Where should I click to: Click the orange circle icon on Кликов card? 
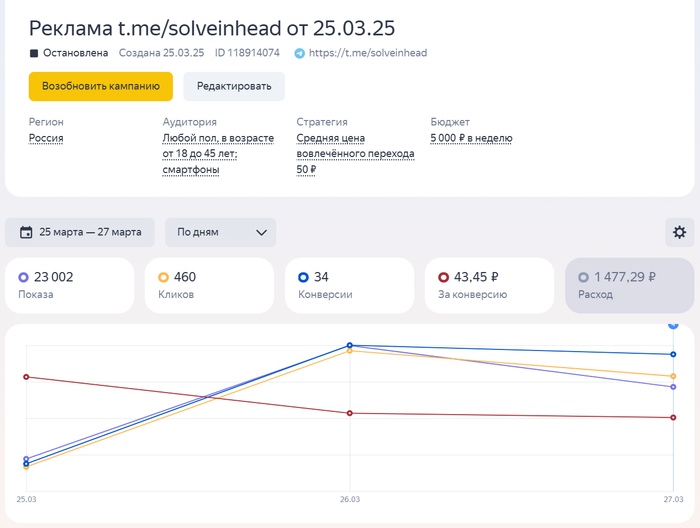point(163,277)
